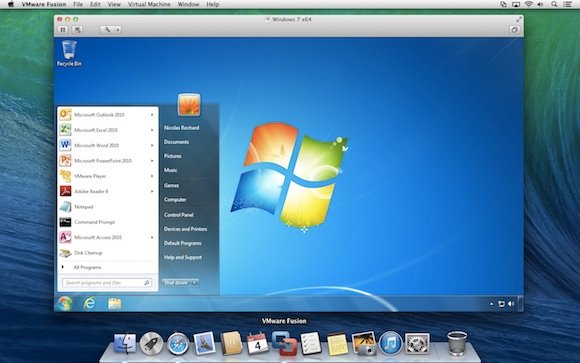Viewport: 580px width, 363px height.
Task: Open Windows Explorer folder on taskbar
Action: coord(114,304)
